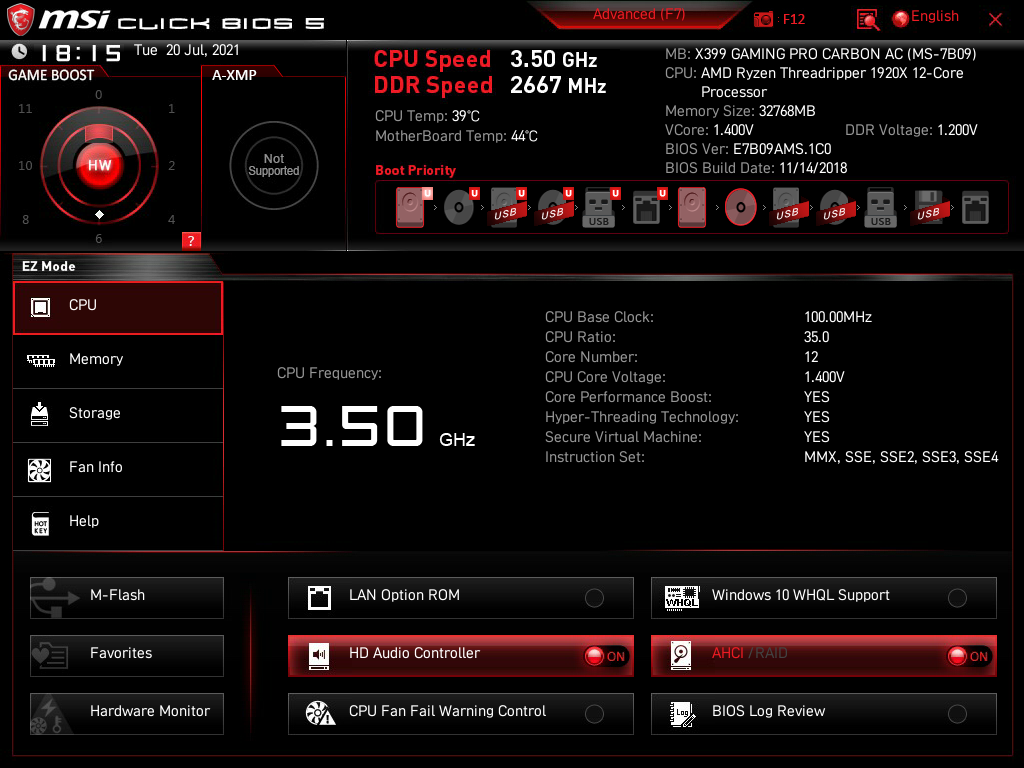This screenshot has width=1024, height=768.
Task: Click the DDR Speed 2667 MHz readout
Action: click(x=490, y=85)
